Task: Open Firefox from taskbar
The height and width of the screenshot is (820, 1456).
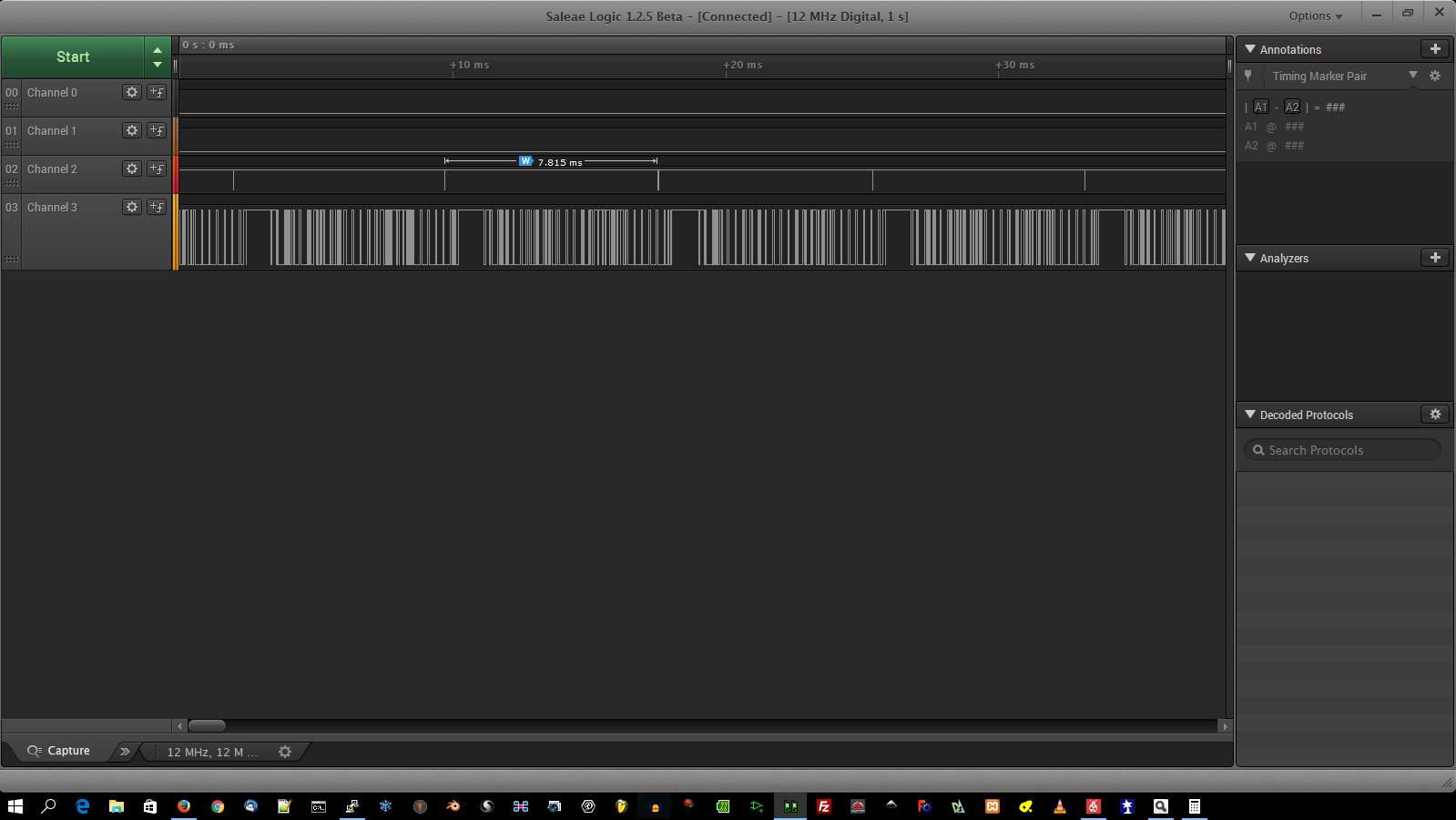Action: (184, 806)
